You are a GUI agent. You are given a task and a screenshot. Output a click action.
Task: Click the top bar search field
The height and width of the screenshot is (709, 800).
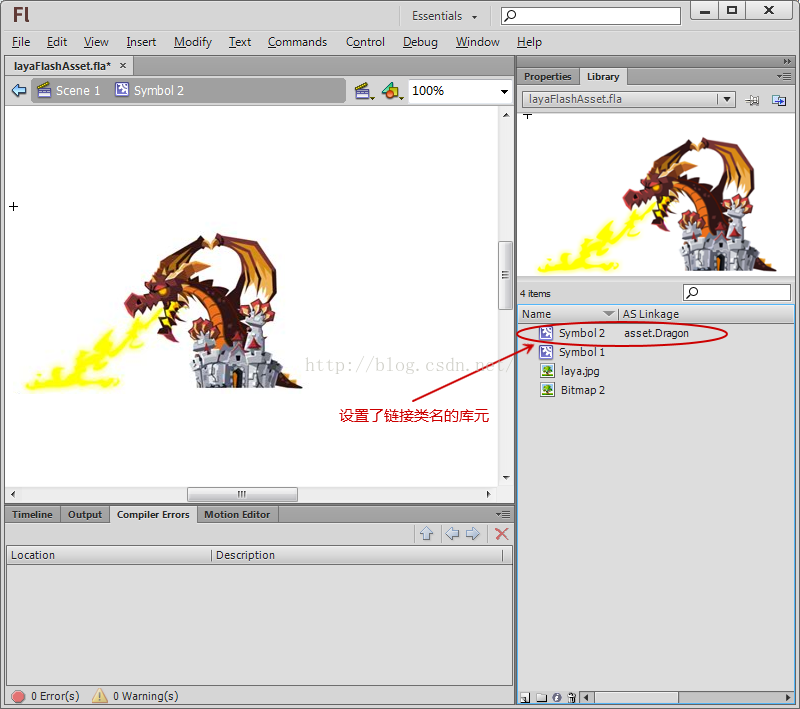591,16
